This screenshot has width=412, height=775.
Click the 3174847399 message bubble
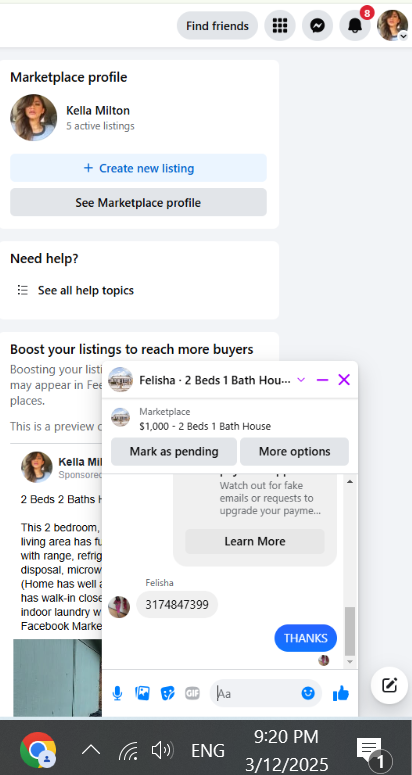point(177,604)
